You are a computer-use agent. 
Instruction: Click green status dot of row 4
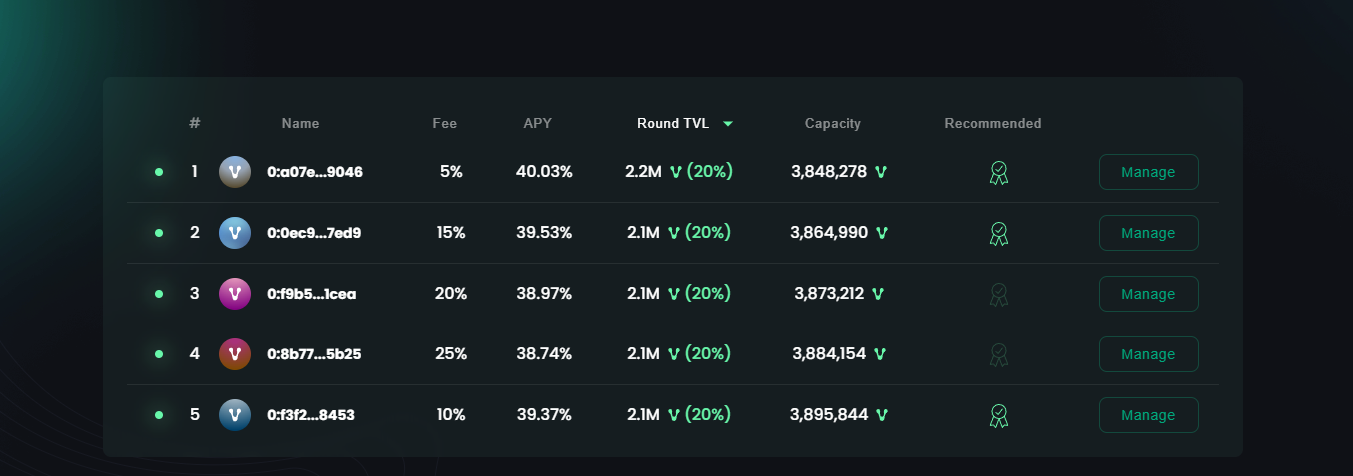(159, 354)
